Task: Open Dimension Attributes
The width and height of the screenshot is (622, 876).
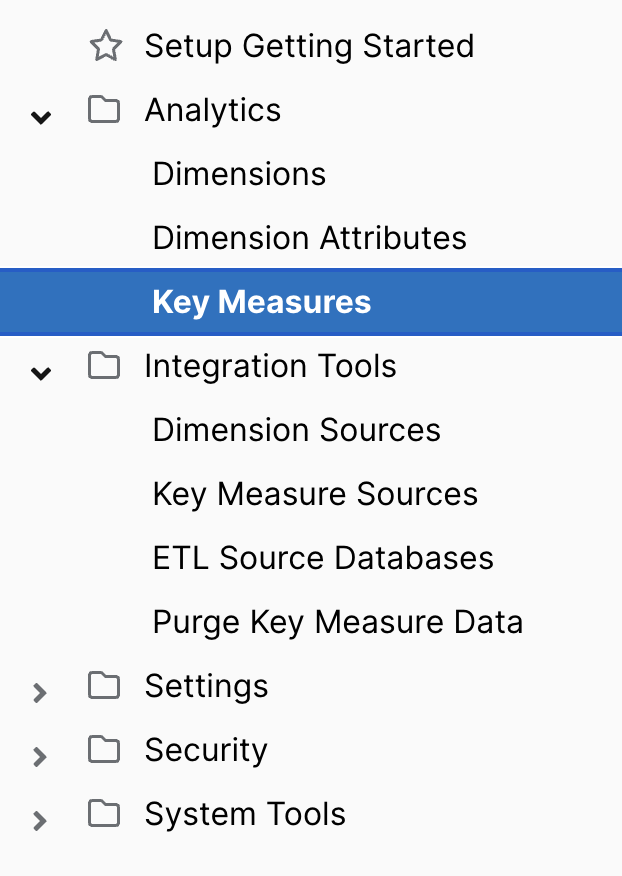Action: (309, 237)
